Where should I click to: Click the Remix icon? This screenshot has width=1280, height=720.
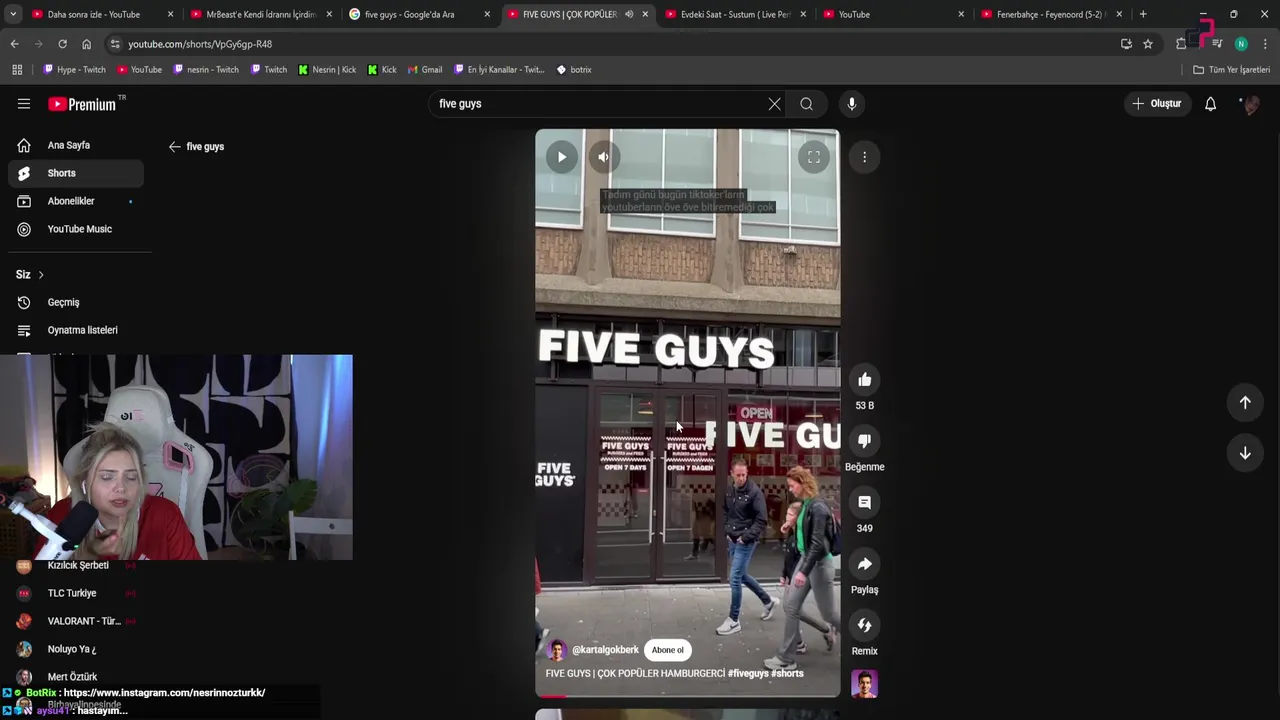point(864,625)
